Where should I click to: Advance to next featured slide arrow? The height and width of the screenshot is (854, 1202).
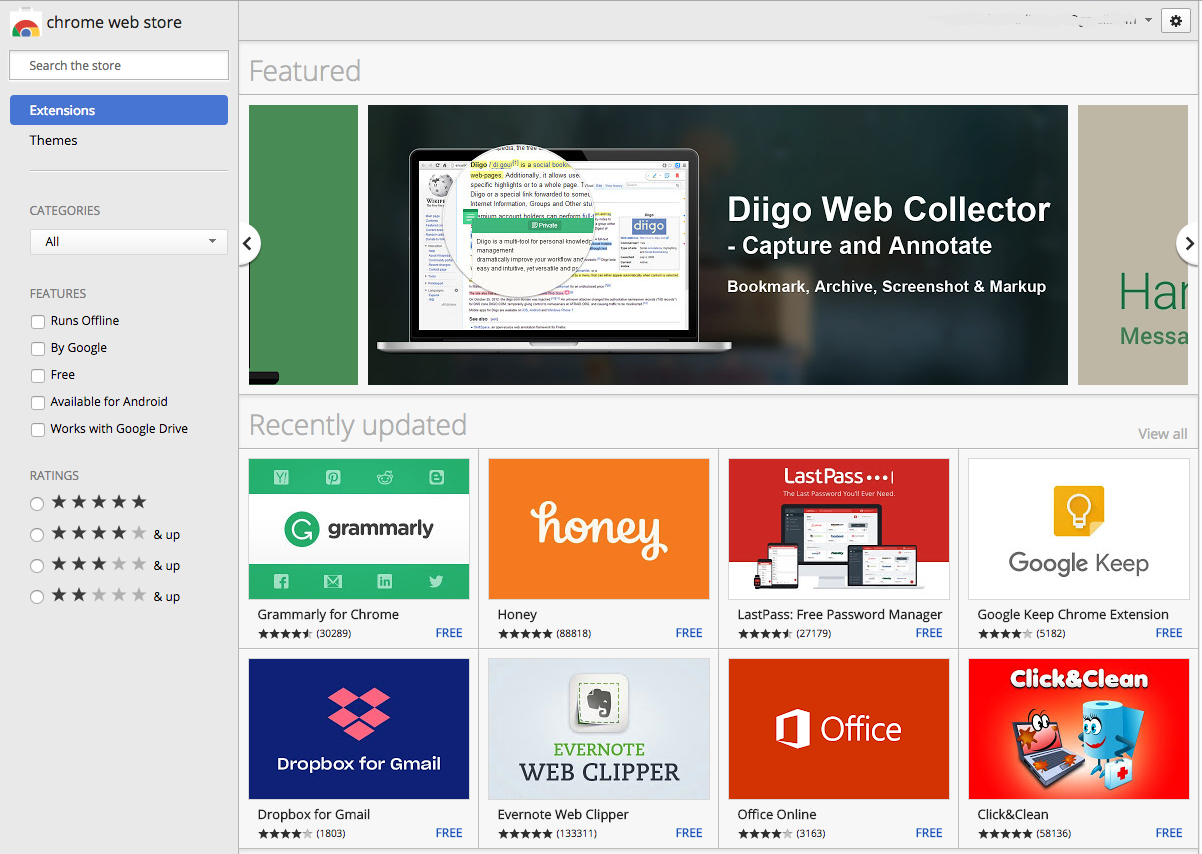pos(1189,243)
